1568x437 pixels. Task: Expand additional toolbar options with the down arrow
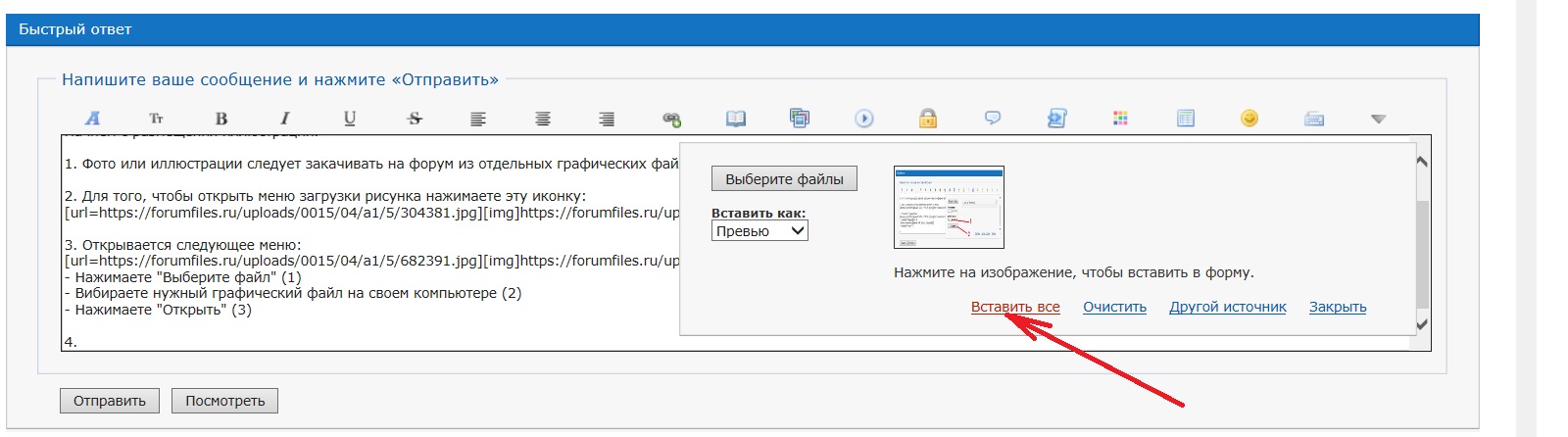point(1379,119)
